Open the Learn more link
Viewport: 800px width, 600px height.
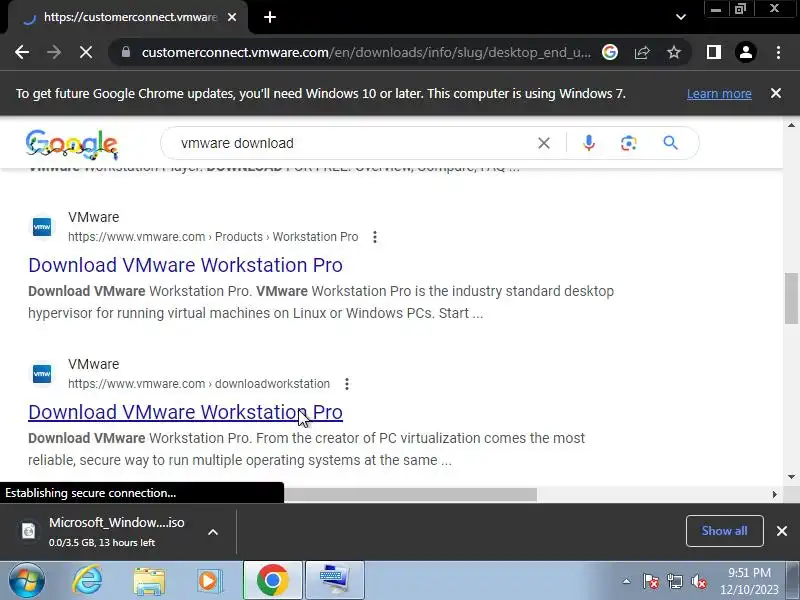(x=719, y=94)
